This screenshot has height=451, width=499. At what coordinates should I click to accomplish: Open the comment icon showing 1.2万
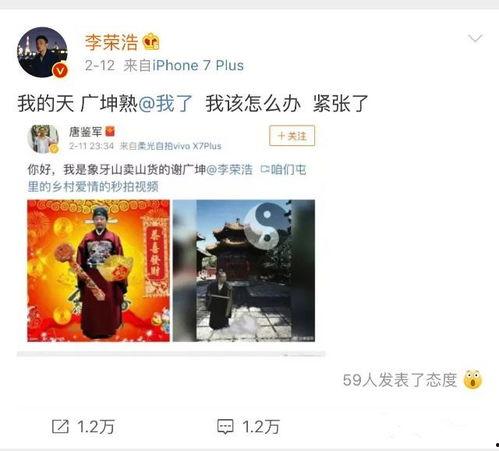pos(225,427)
